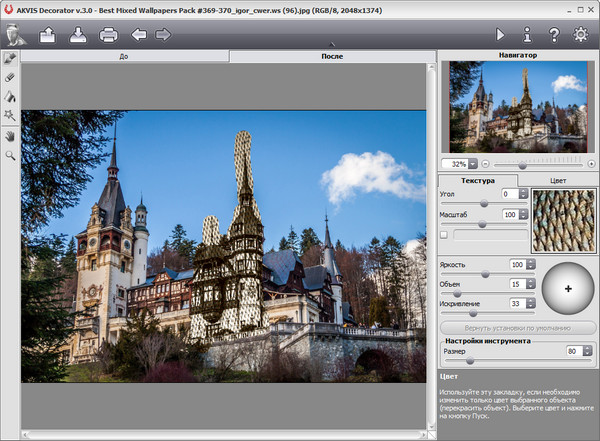Open program info via the 'i' icon
600x441 pixels.
coord(527,35)
